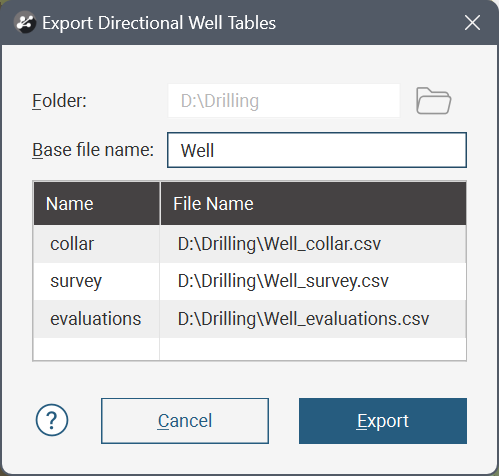Click the Well_survey.csv file name cell

pos(313,281)
